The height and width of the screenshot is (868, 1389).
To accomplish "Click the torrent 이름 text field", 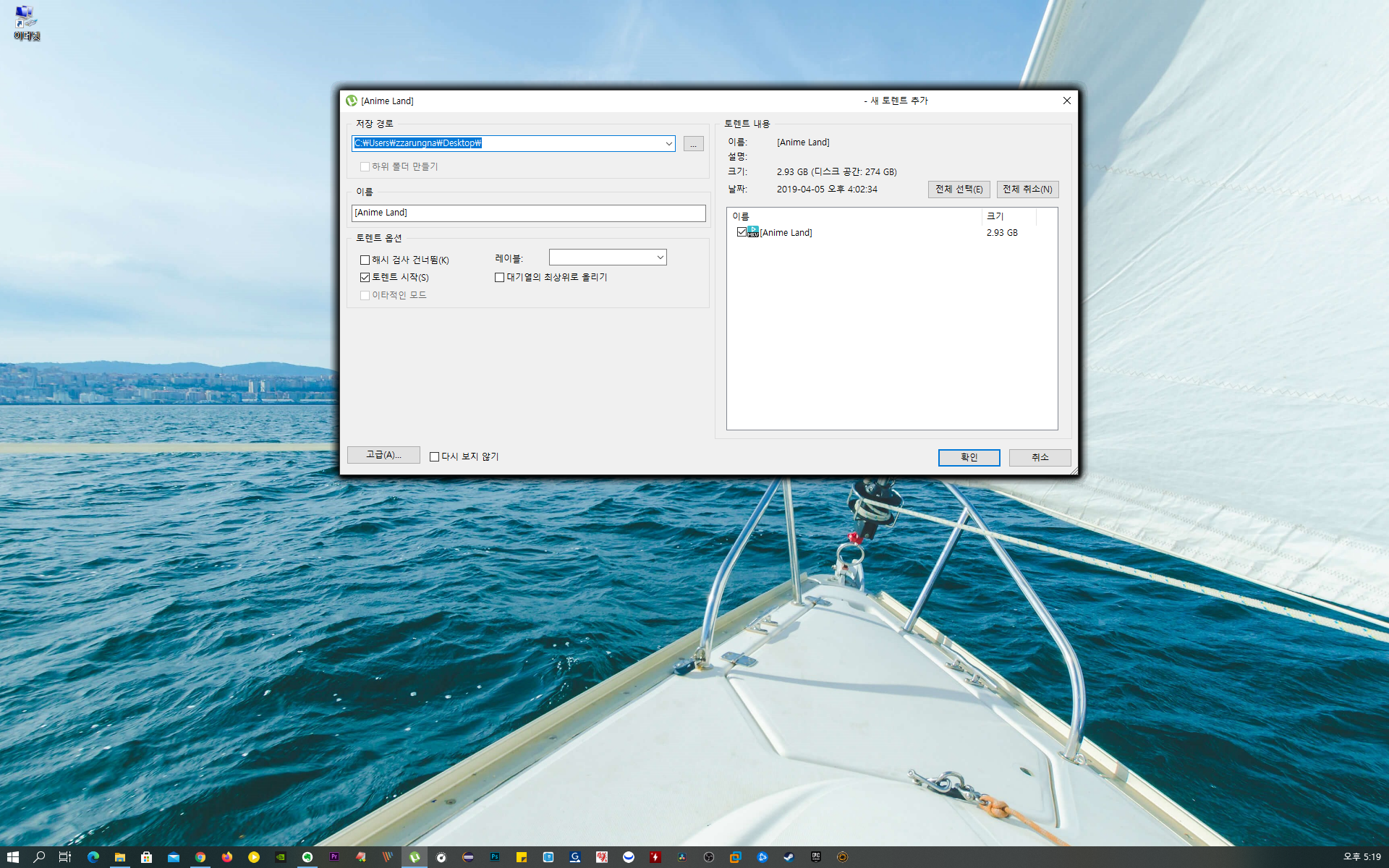I will pyautogui.click(x=528, y=213).
